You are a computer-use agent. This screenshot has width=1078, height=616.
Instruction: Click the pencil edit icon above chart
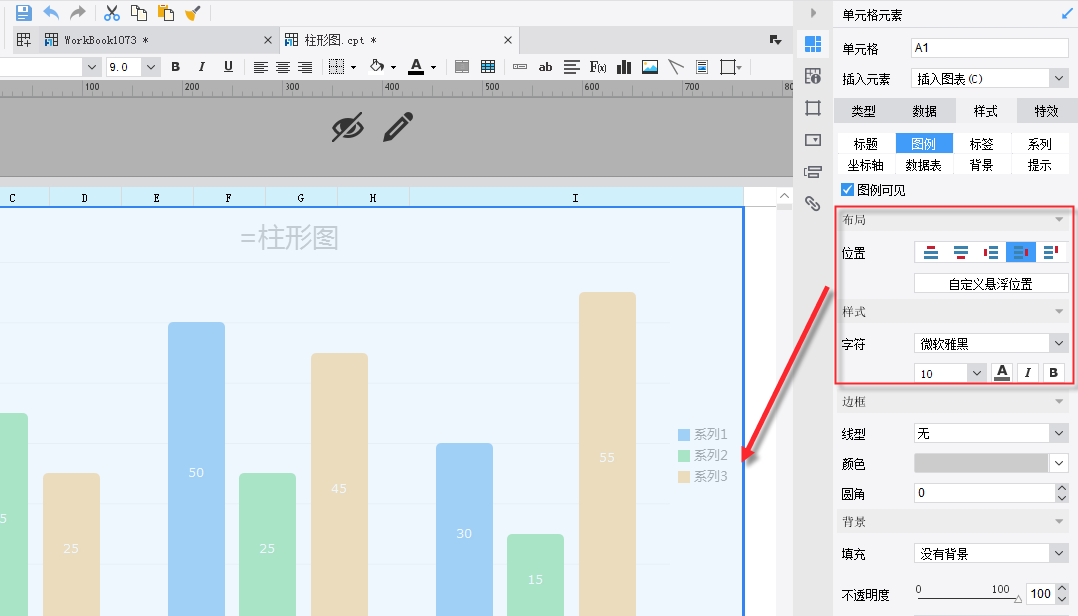pos(398,127)
